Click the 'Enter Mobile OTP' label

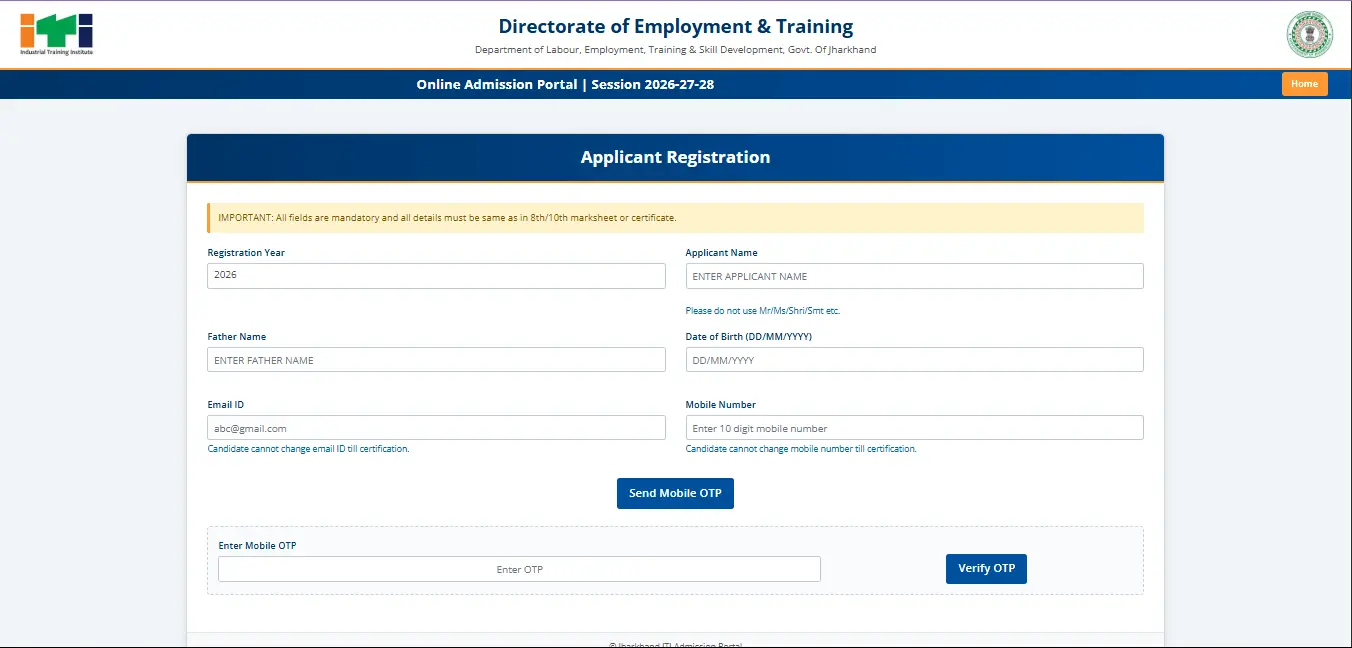(257, 546)
